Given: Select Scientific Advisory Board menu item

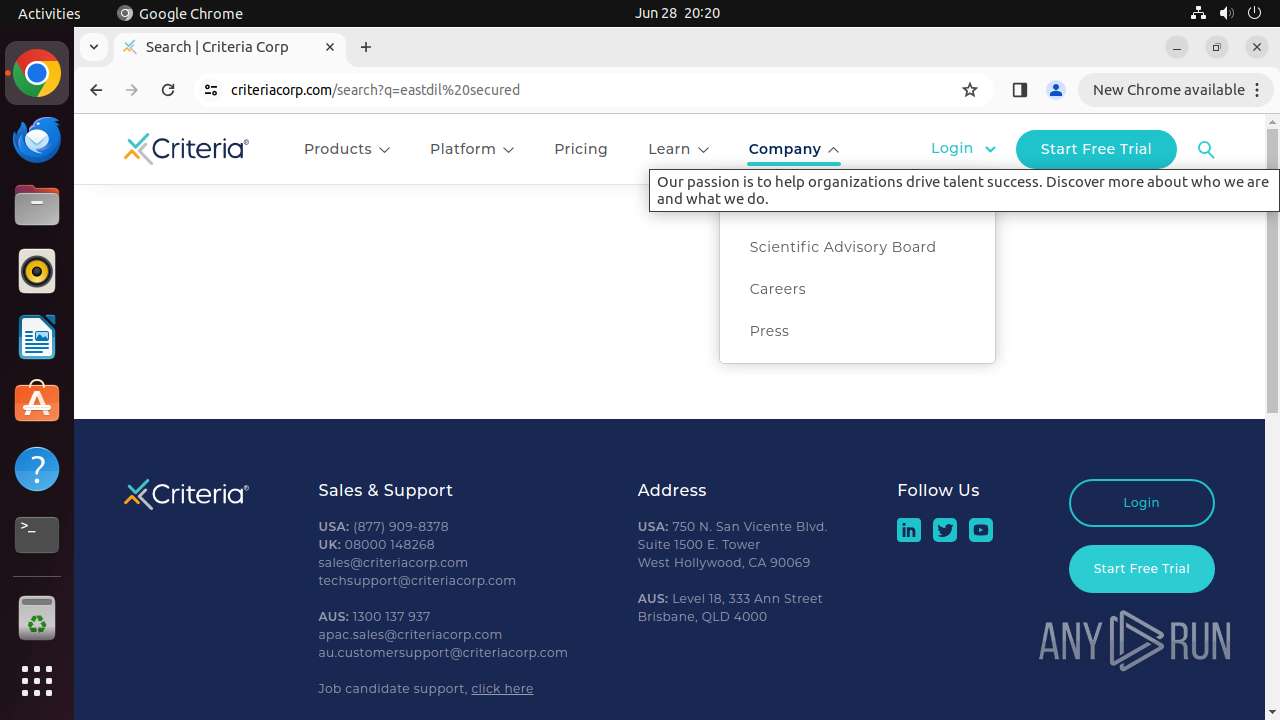Looking at the screenshot, I should tap(843, 247).
